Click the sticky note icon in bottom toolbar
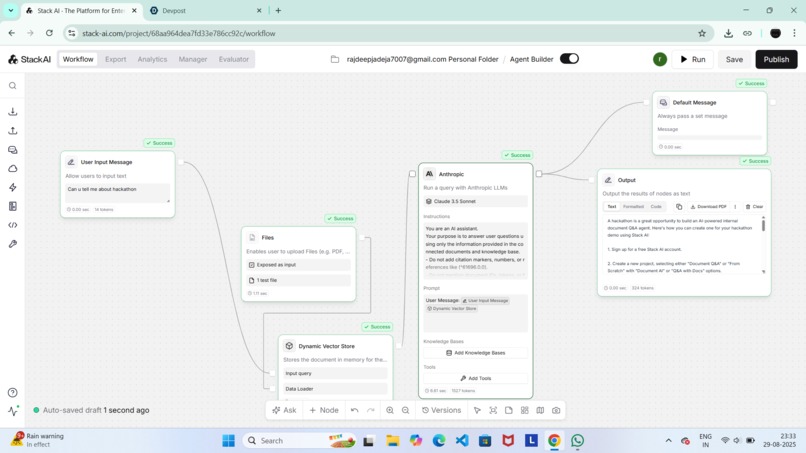Image resolution: width=806 pixels, height=453 pixels. pyautogui.click(x=509, y=410)
